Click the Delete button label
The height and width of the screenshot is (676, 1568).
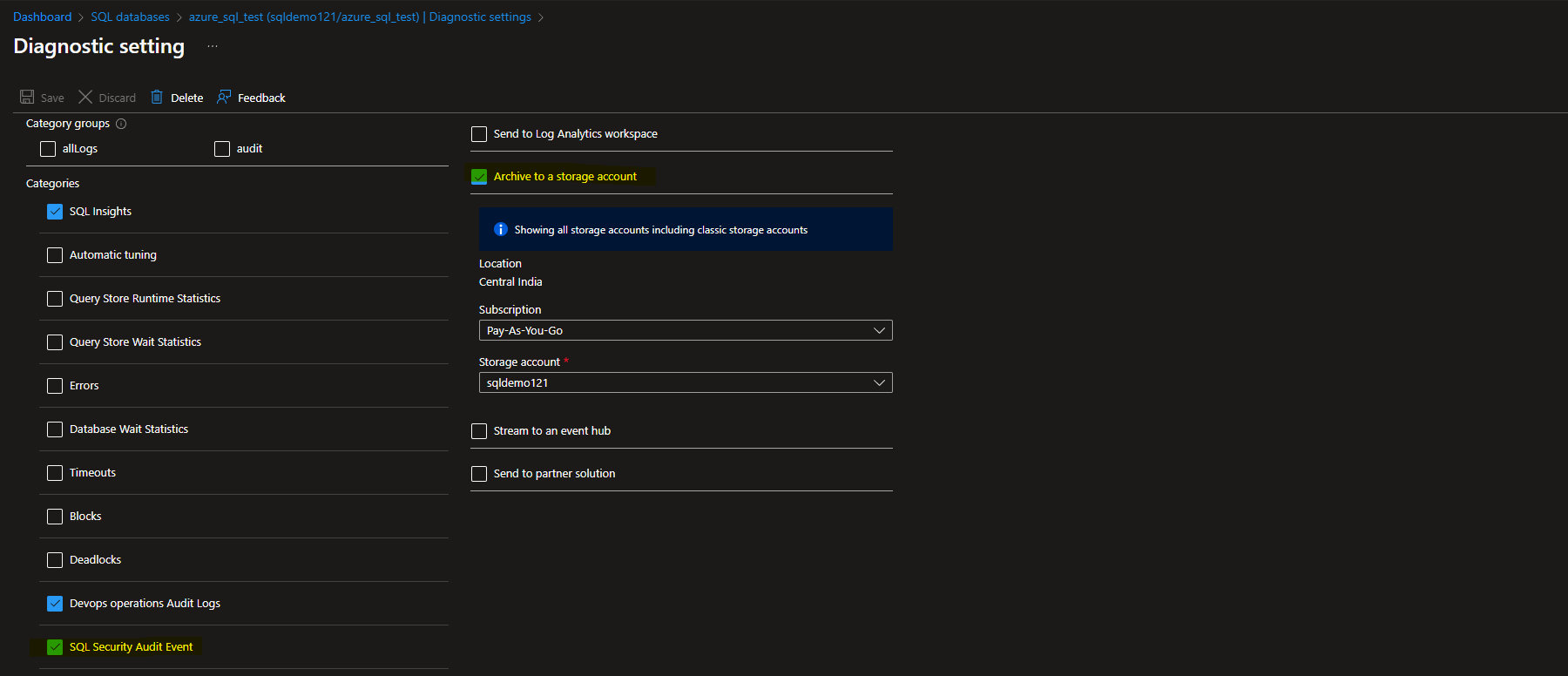(x=186, y=98)
